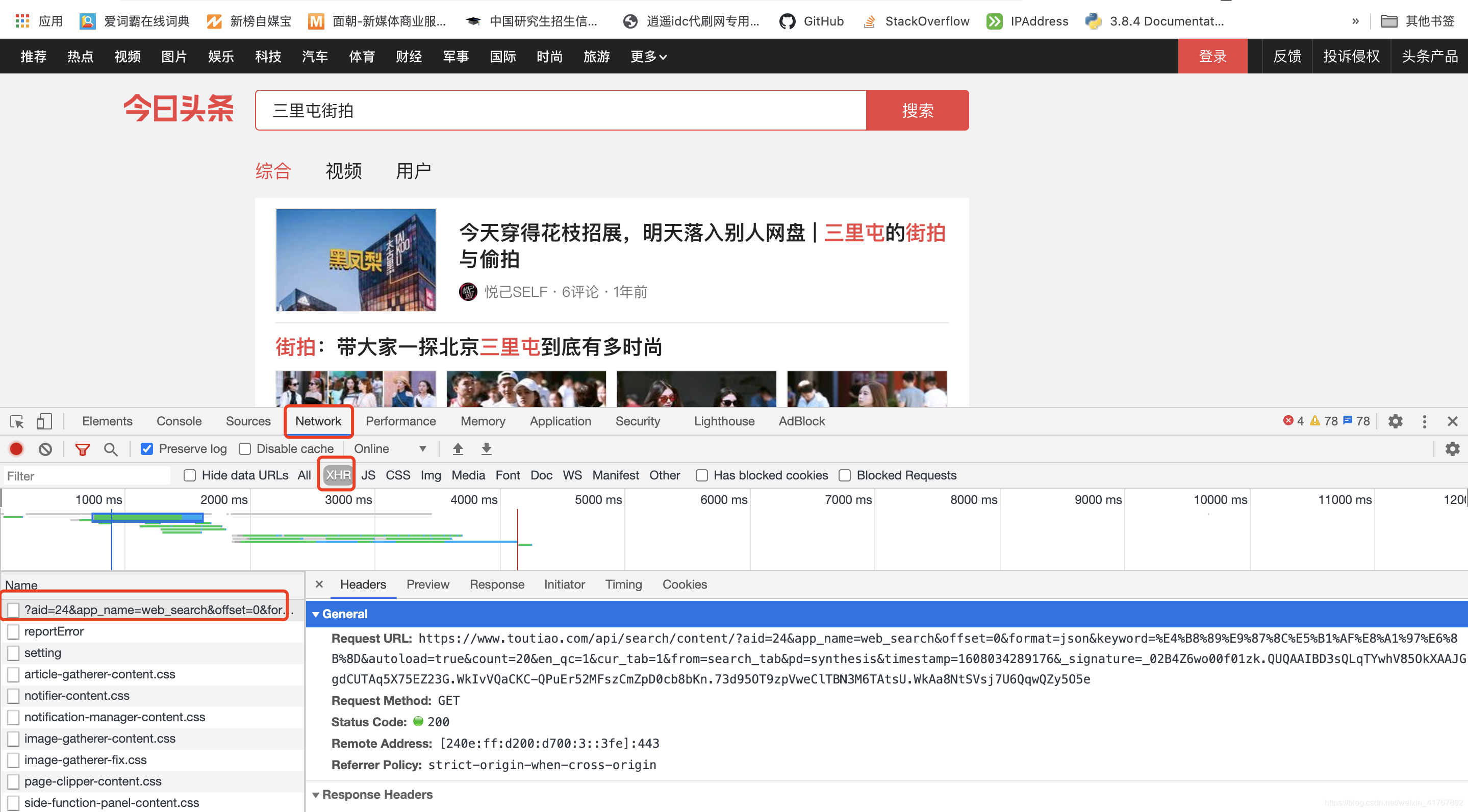The image size is (1468, 812).
Task: Open DevTools settings gear icon
Action: coord(1395,421)
